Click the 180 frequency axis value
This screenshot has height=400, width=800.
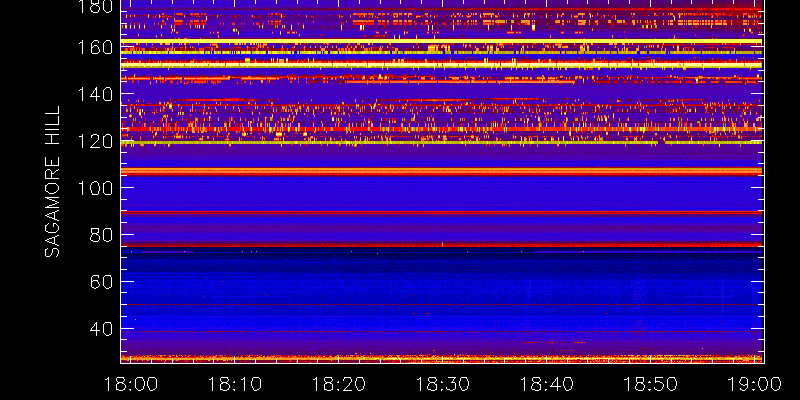coord(94,7)
